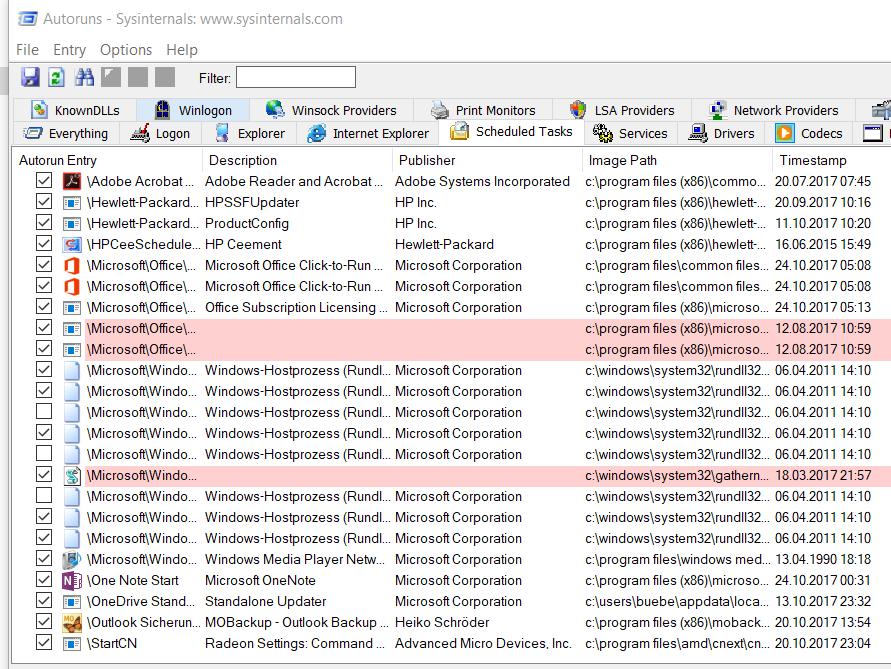This screenshot has width=891, height=669.
Task: Click the Refresh toolbar icon
Action: 56,77
